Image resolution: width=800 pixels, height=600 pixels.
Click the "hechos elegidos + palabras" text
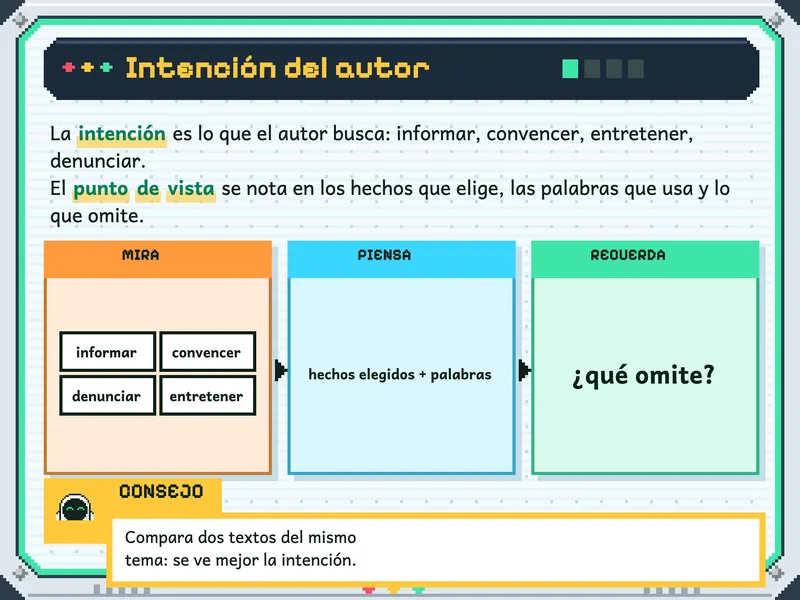coord(400,374)
